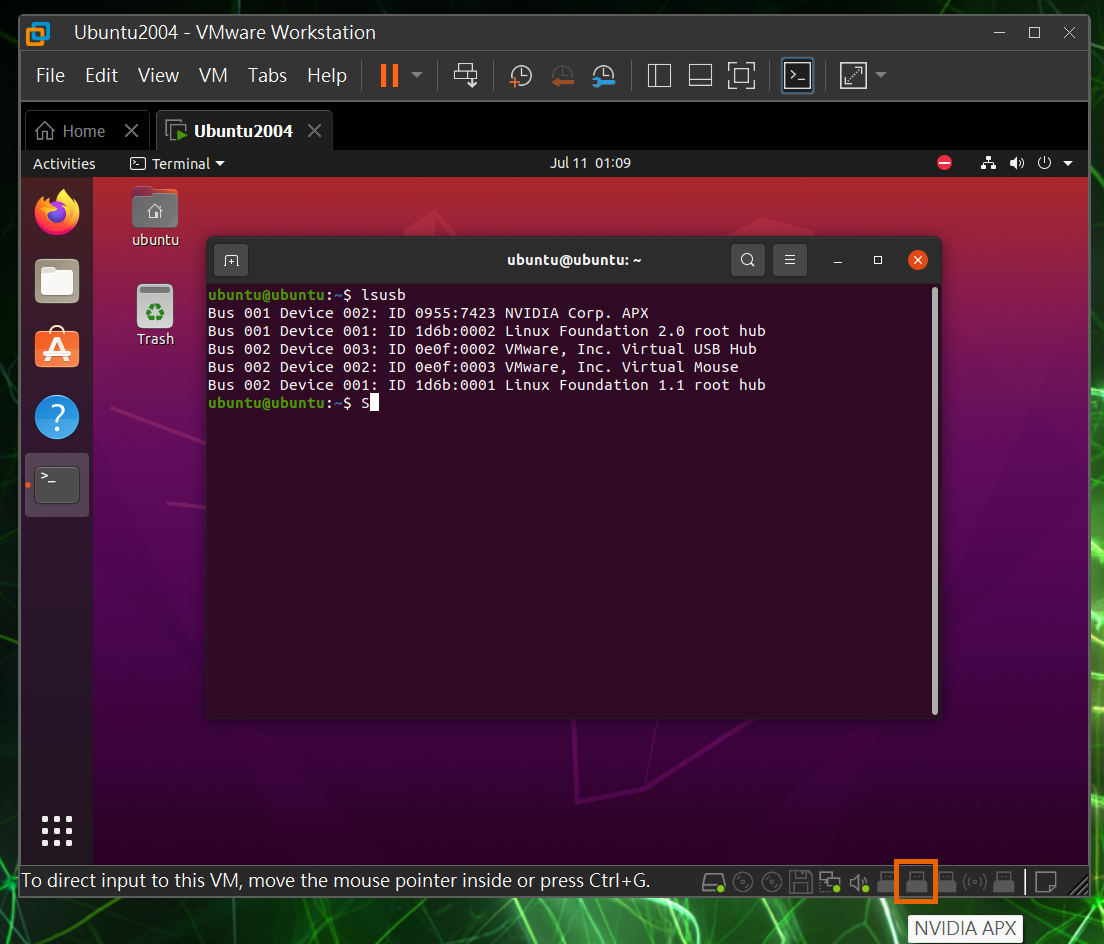Click the Send Ctrl+Alt+Del toolbar icon
1104x944 pixels.
pyautogui.click(x=466, y=76)
